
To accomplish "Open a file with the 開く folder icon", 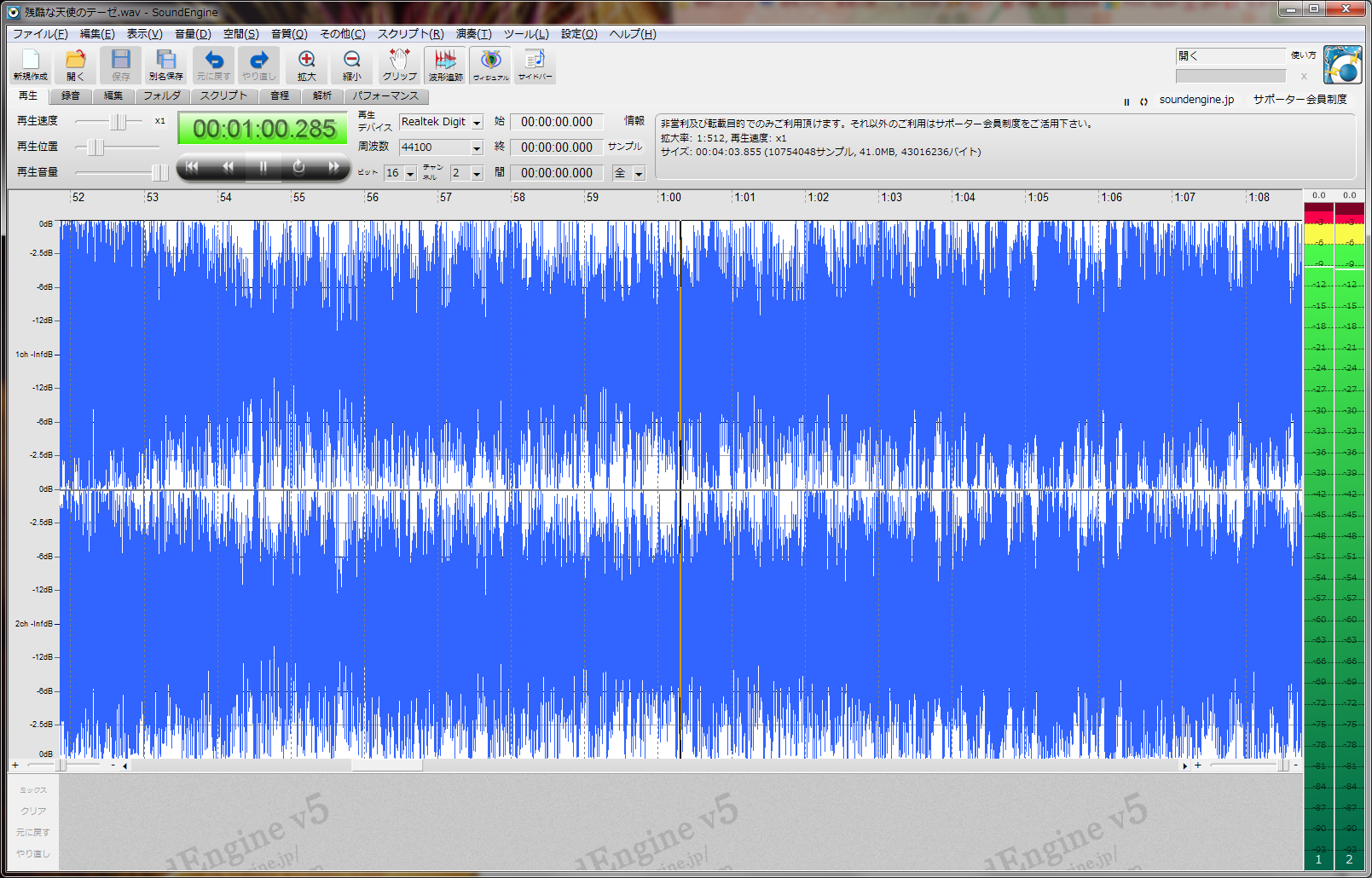I will coord(75,65).
